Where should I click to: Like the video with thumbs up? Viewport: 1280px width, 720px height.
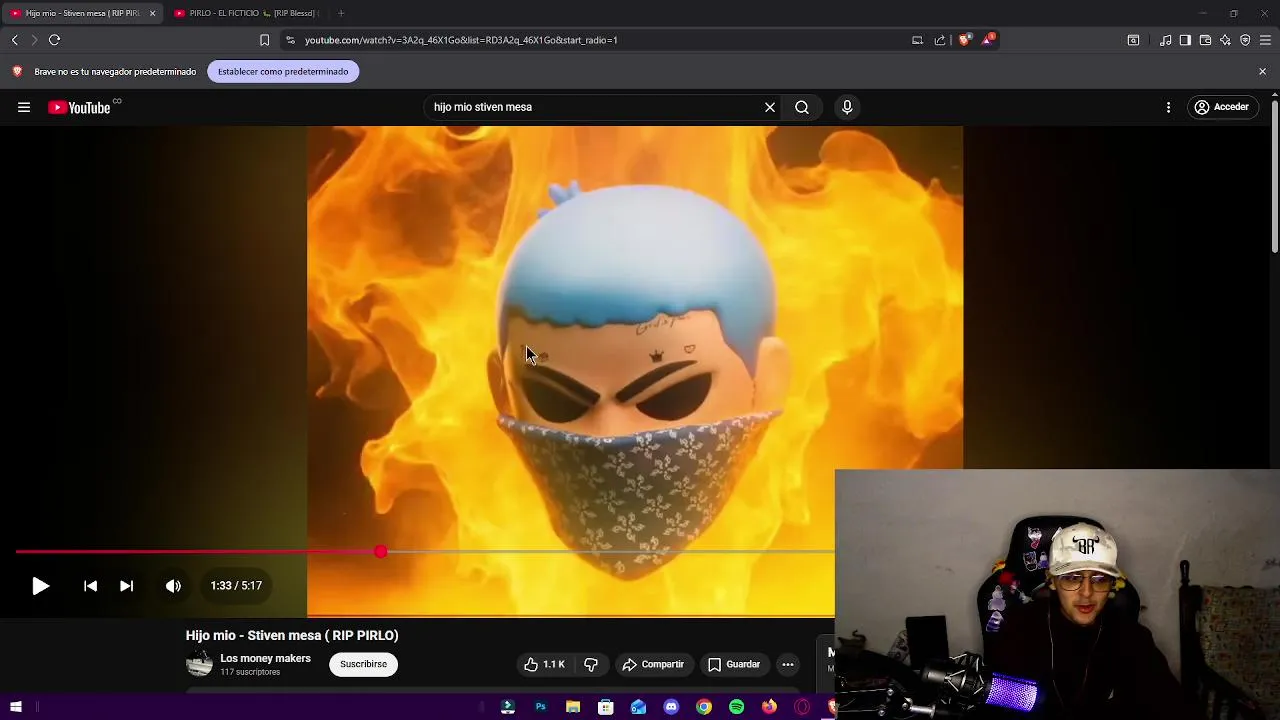[x=545, y=664]
